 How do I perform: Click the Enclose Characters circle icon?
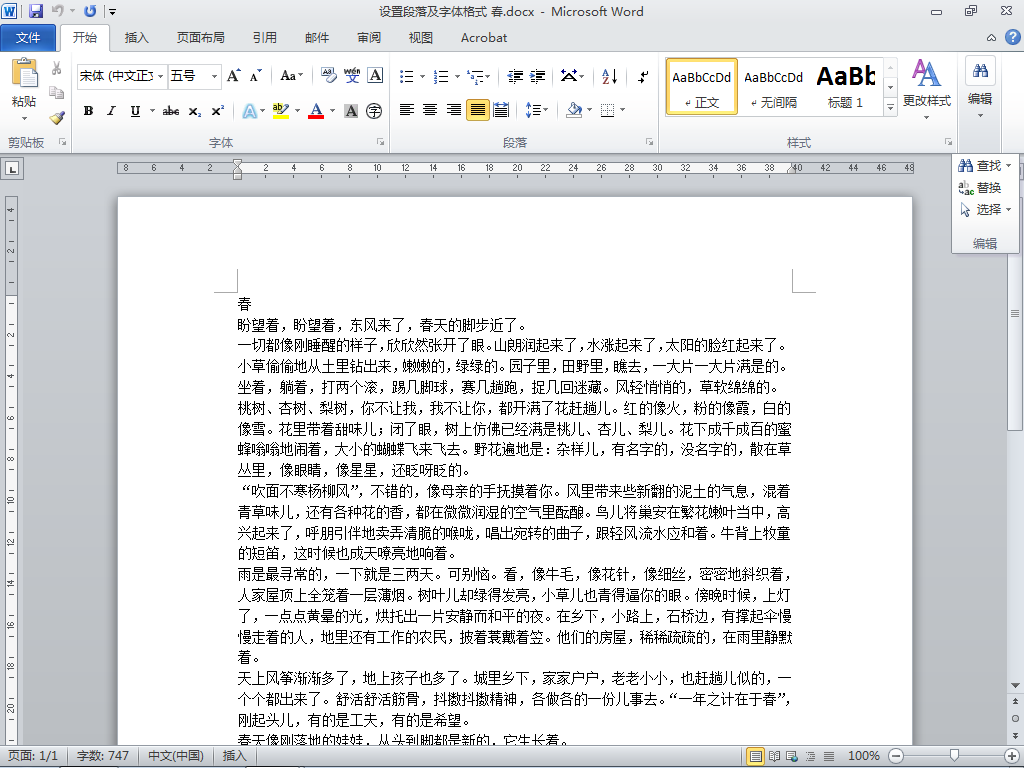pyautogui.click(x=374, y=111)
